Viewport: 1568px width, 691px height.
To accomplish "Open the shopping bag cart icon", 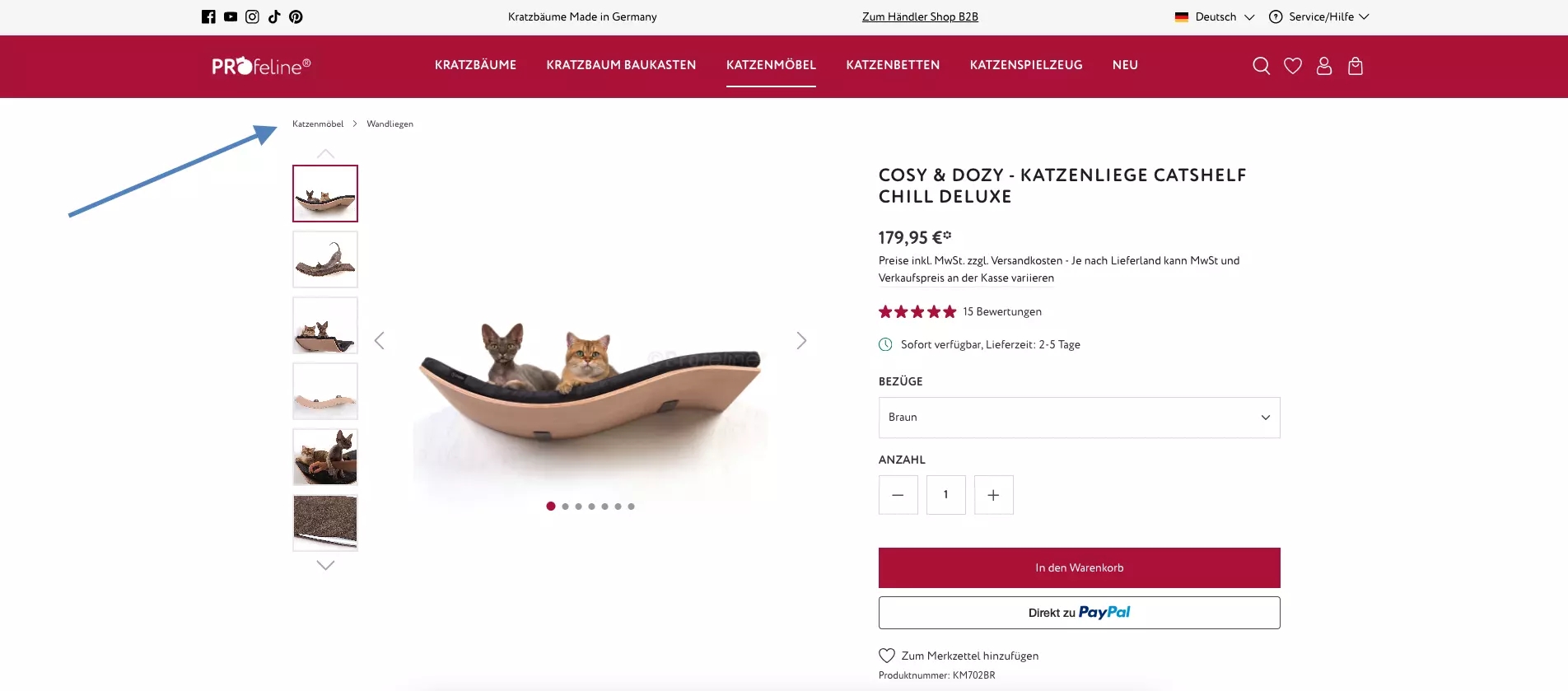I will [1356, 66].
